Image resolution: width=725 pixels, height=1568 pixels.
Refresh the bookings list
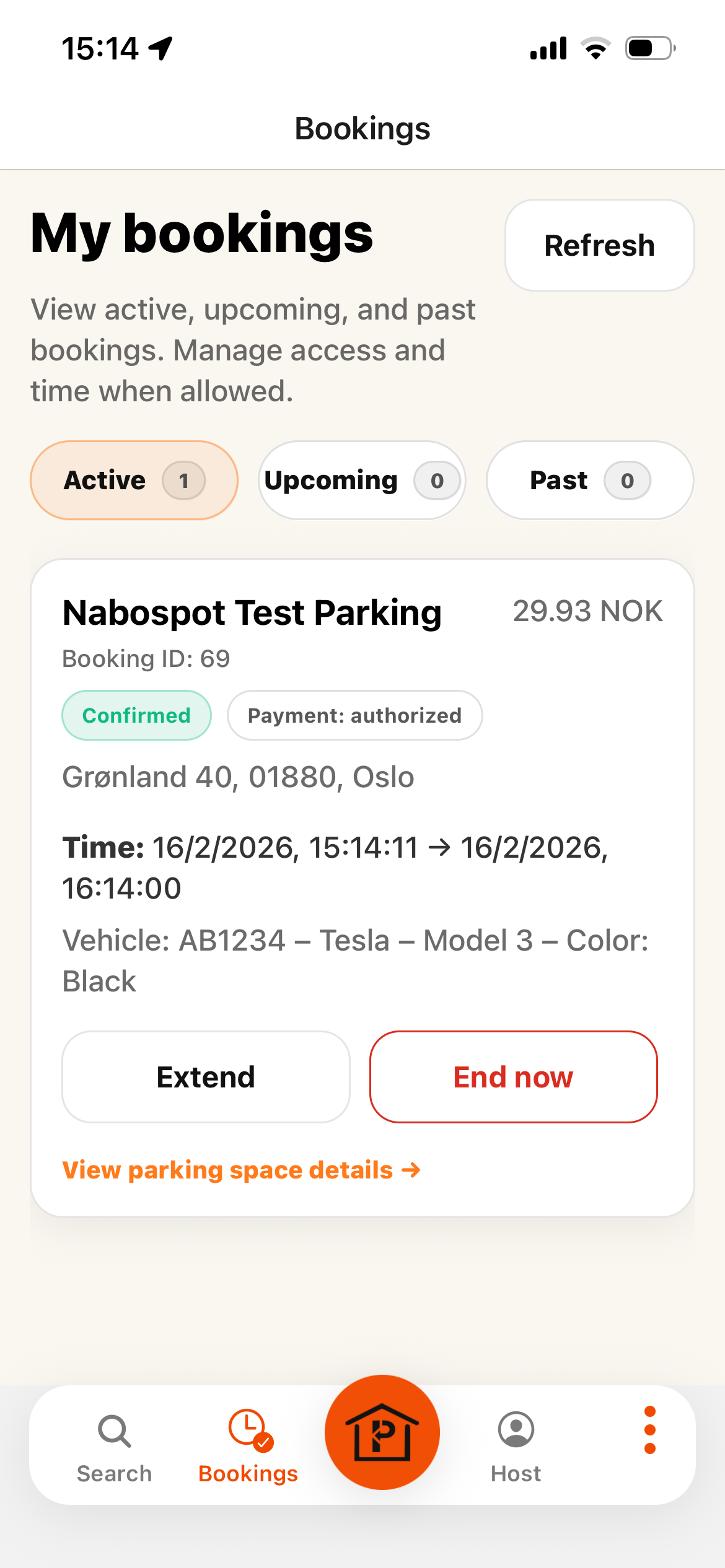[599, 245]
